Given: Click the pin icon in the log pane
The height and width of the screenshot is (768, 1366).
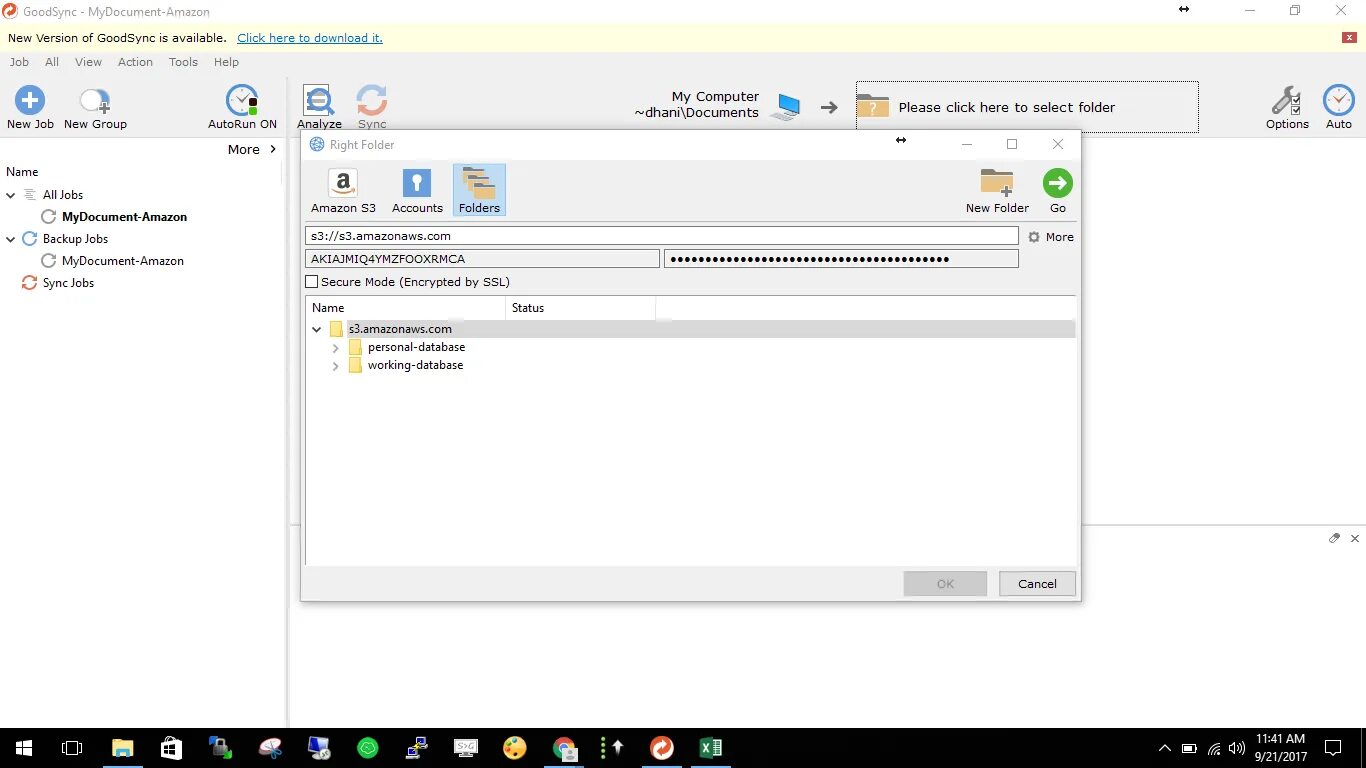Looking at the screenshot, I should pos(1334,538).
